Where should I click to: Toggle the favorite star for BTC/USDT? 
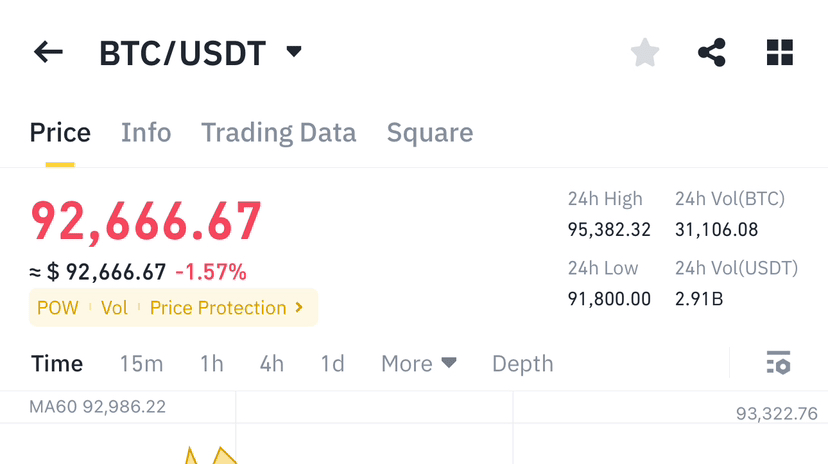[645, 53]
